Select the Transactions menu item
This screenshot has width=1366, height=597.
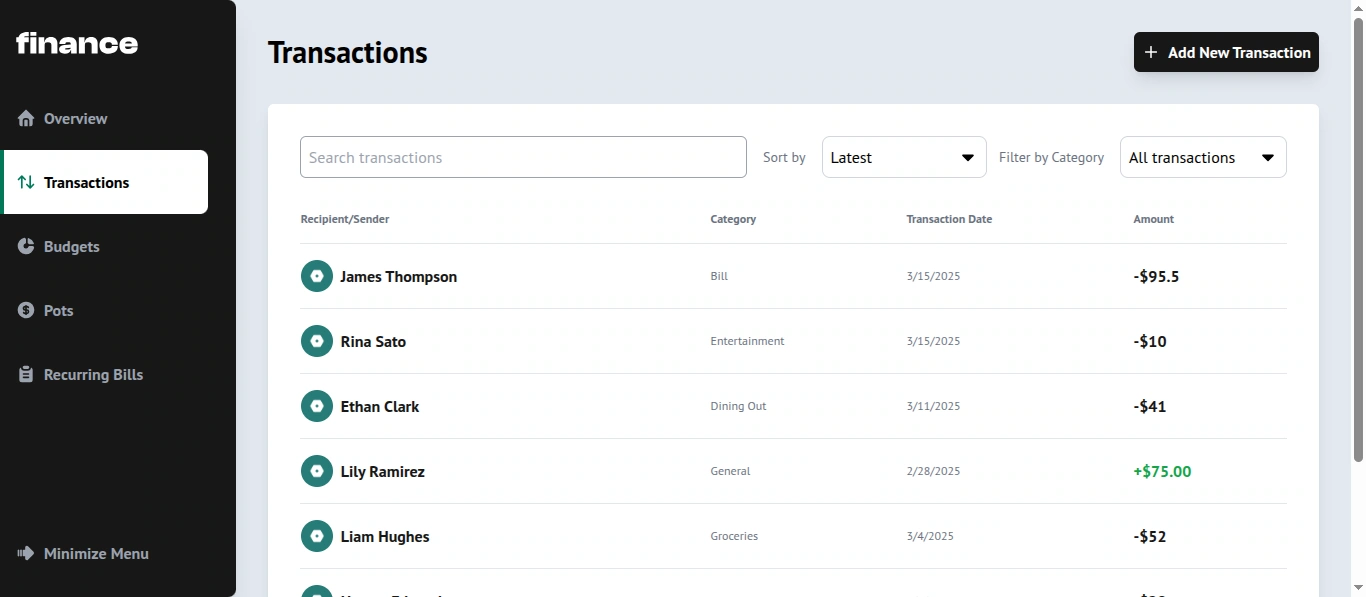coord(106,182)
